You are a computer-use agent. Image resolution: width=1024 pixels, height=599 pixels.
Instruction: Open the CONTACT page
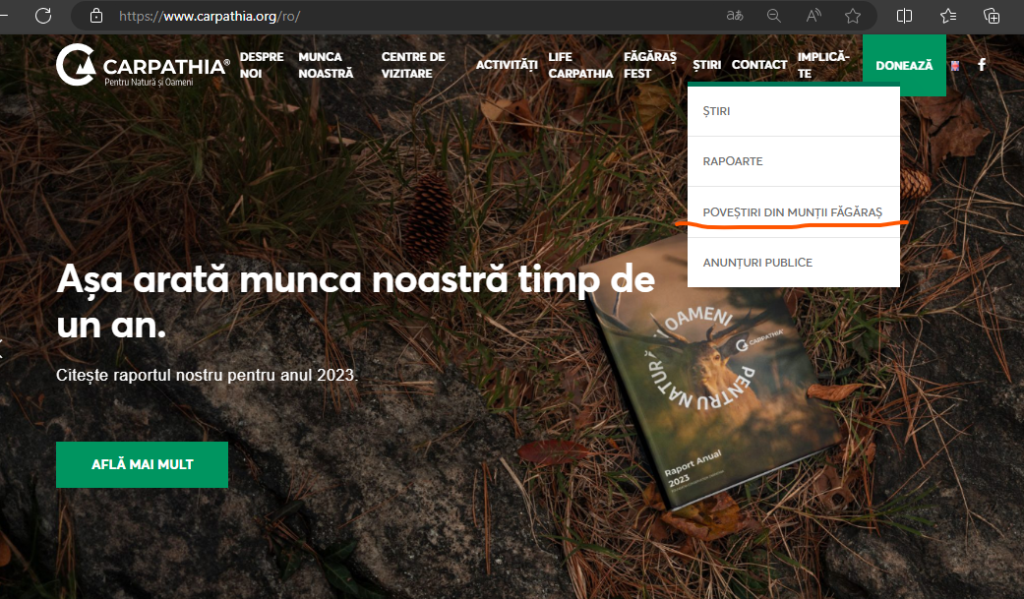(759, 65)
